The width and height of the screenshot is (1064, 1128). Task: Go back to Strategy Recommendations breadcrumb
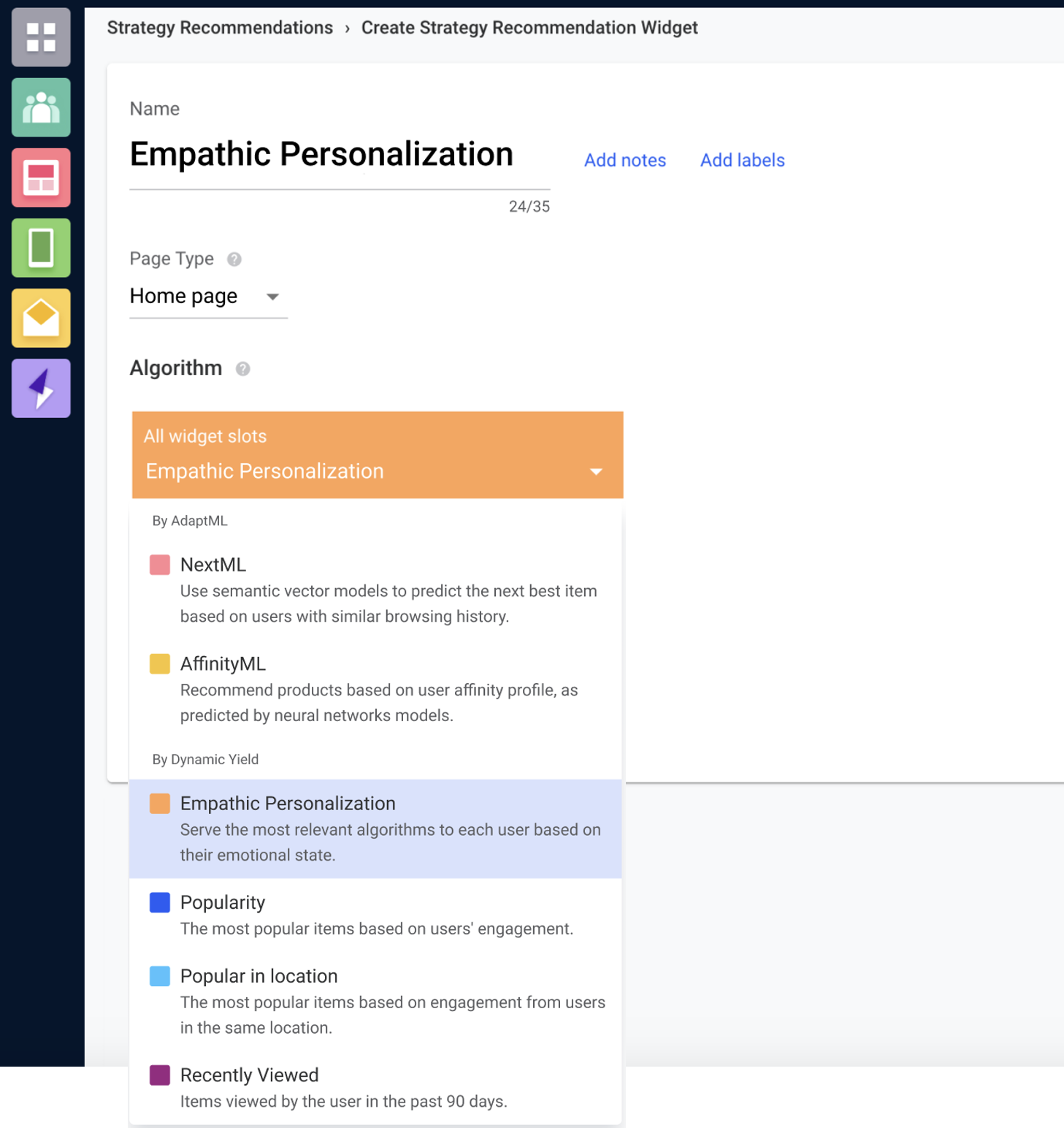tap(220, 28)
